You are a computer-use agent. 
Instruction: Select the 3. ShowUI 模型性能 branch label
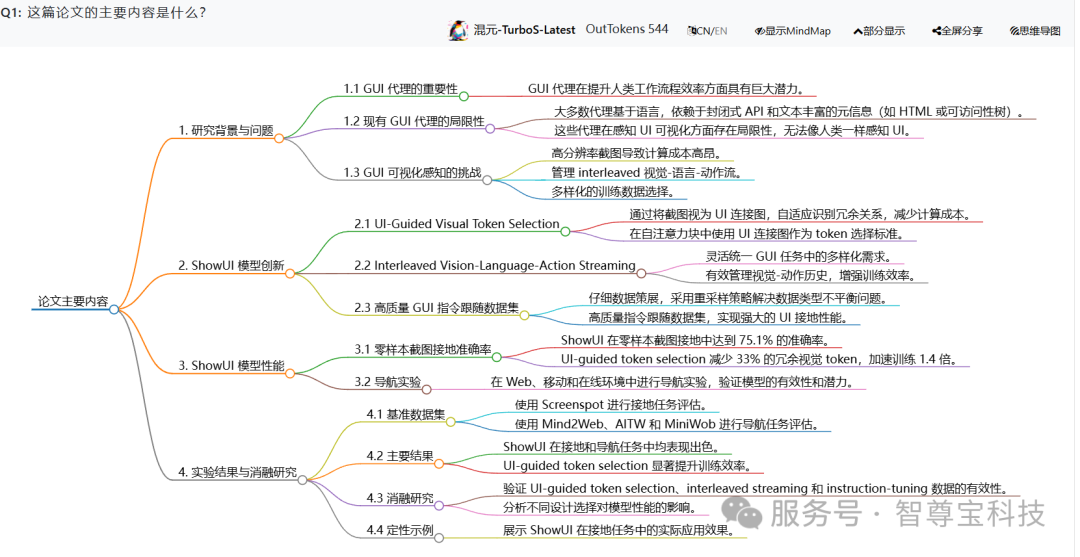pyautogui.click(x=231, y=366)
